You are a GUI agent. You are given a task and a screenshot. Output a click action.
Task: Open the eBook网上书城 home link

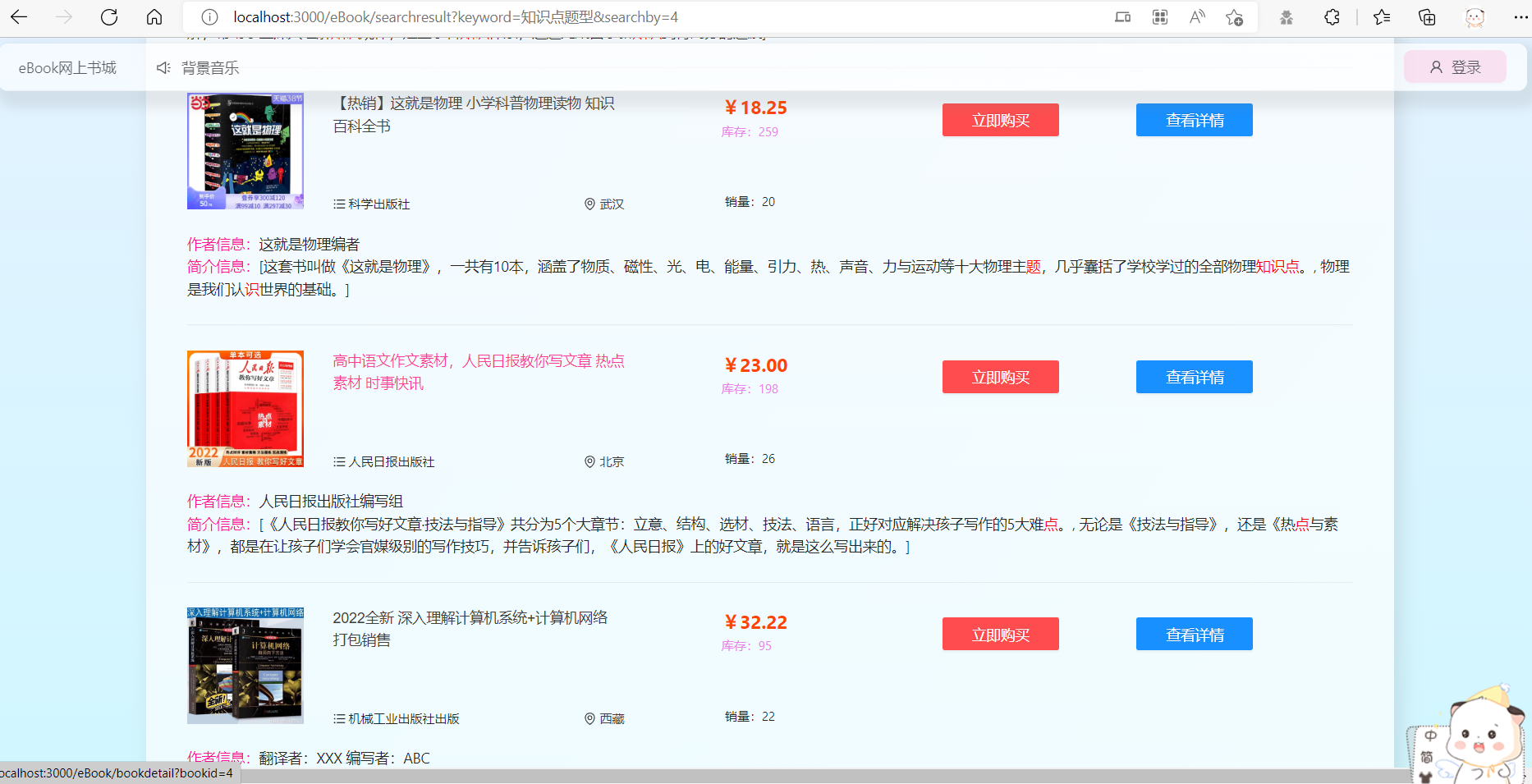tap(67, 67)
